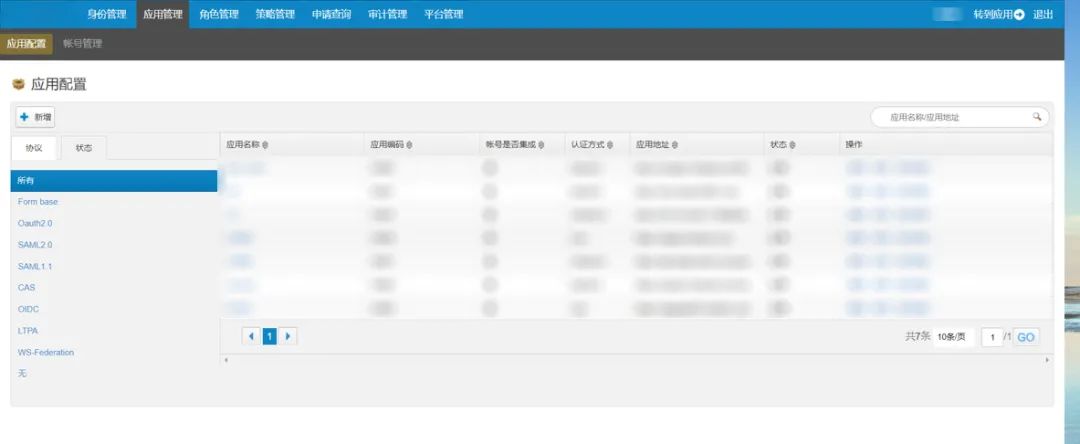The height and width of the screenshot is (444, 1080).
Task: Click the previous page arrow
Action: click(251, 337)
